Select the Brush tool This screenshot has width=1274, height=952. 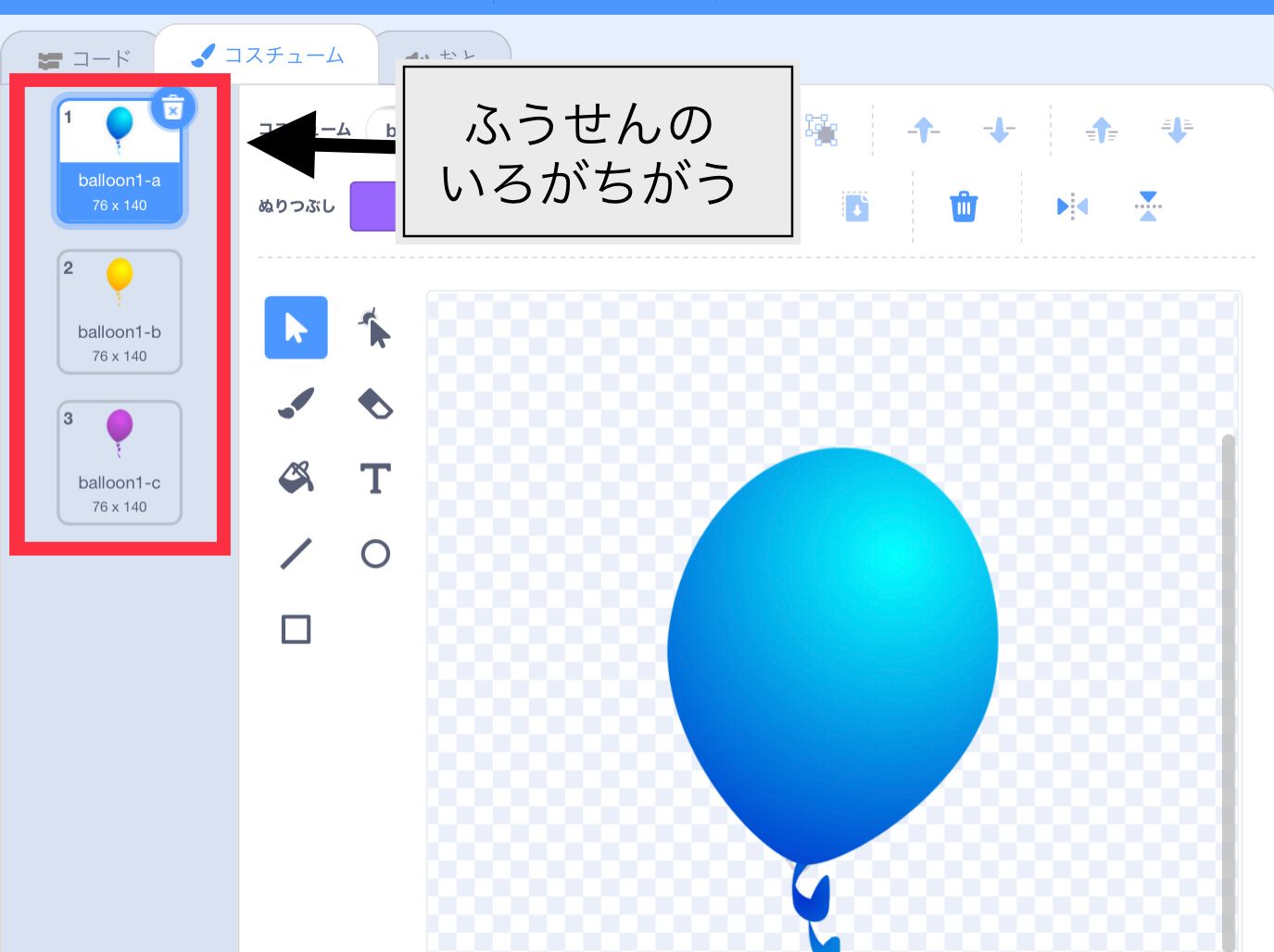(x=295, y=403)
